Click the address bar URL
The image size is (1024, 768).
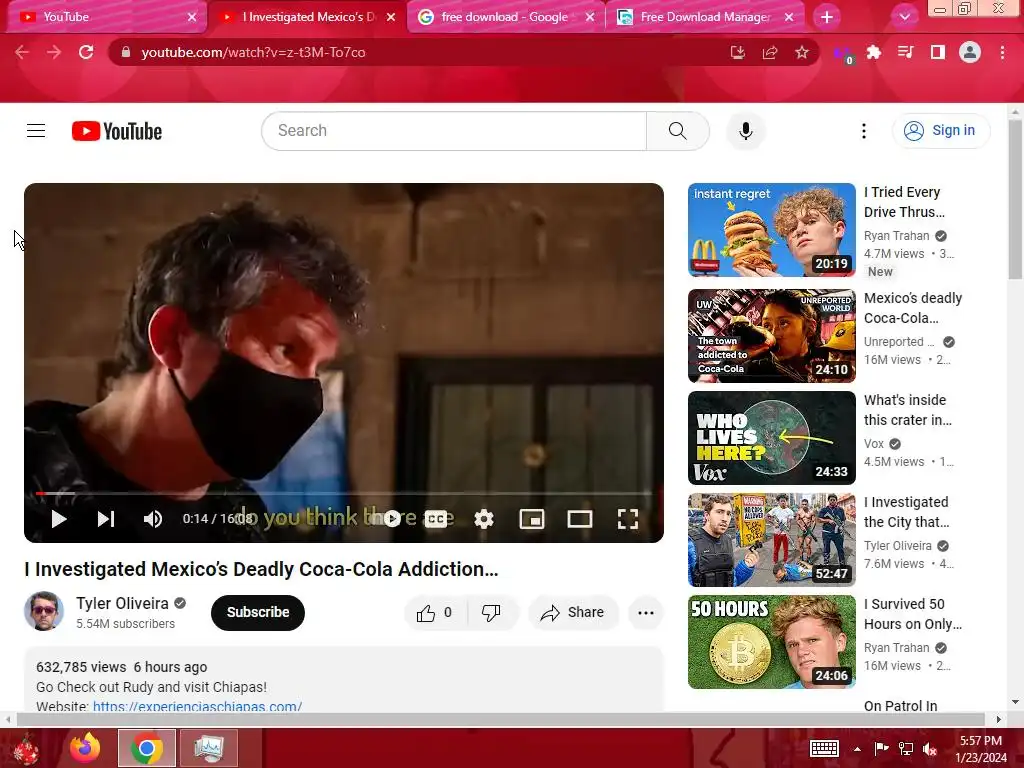253,52
